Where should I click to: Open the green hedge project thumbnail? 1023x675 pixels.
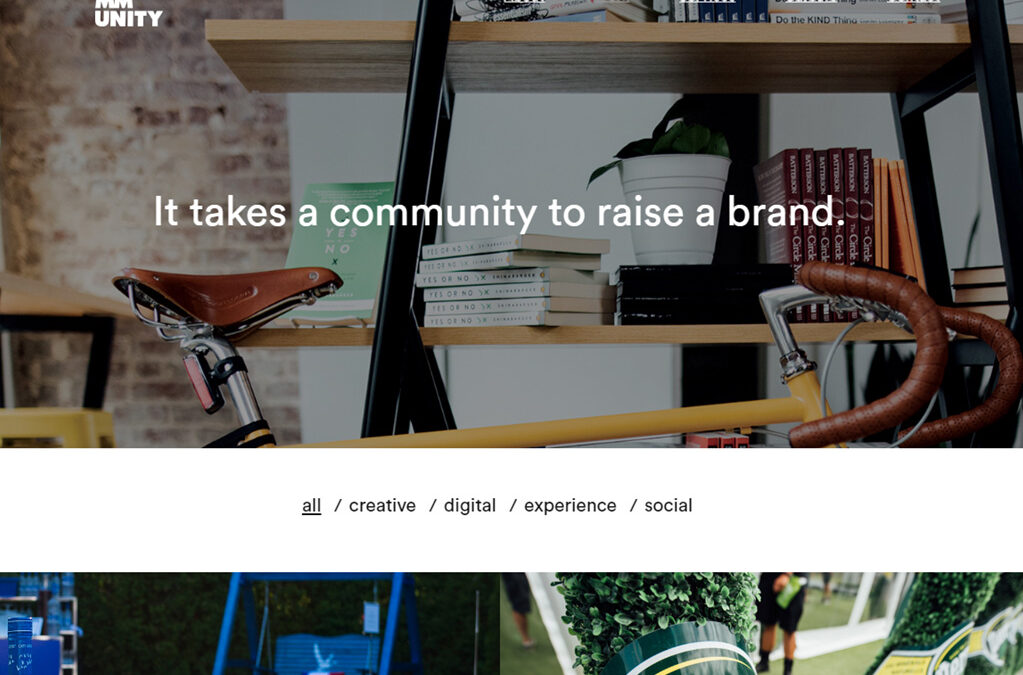click(x=761, y=623)
